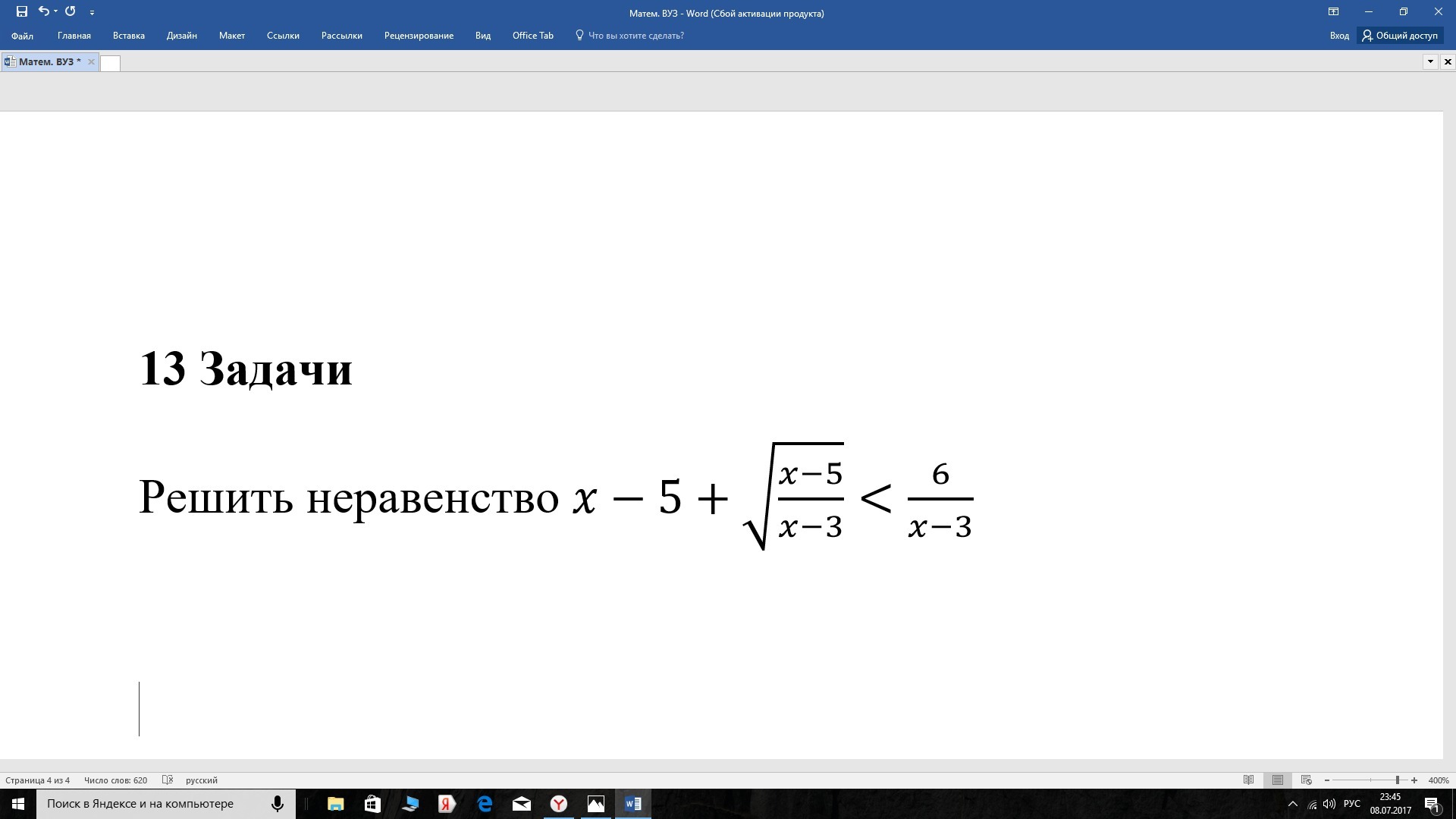Open the Yandex Browser icon on the taskbar

pos(558,804)
